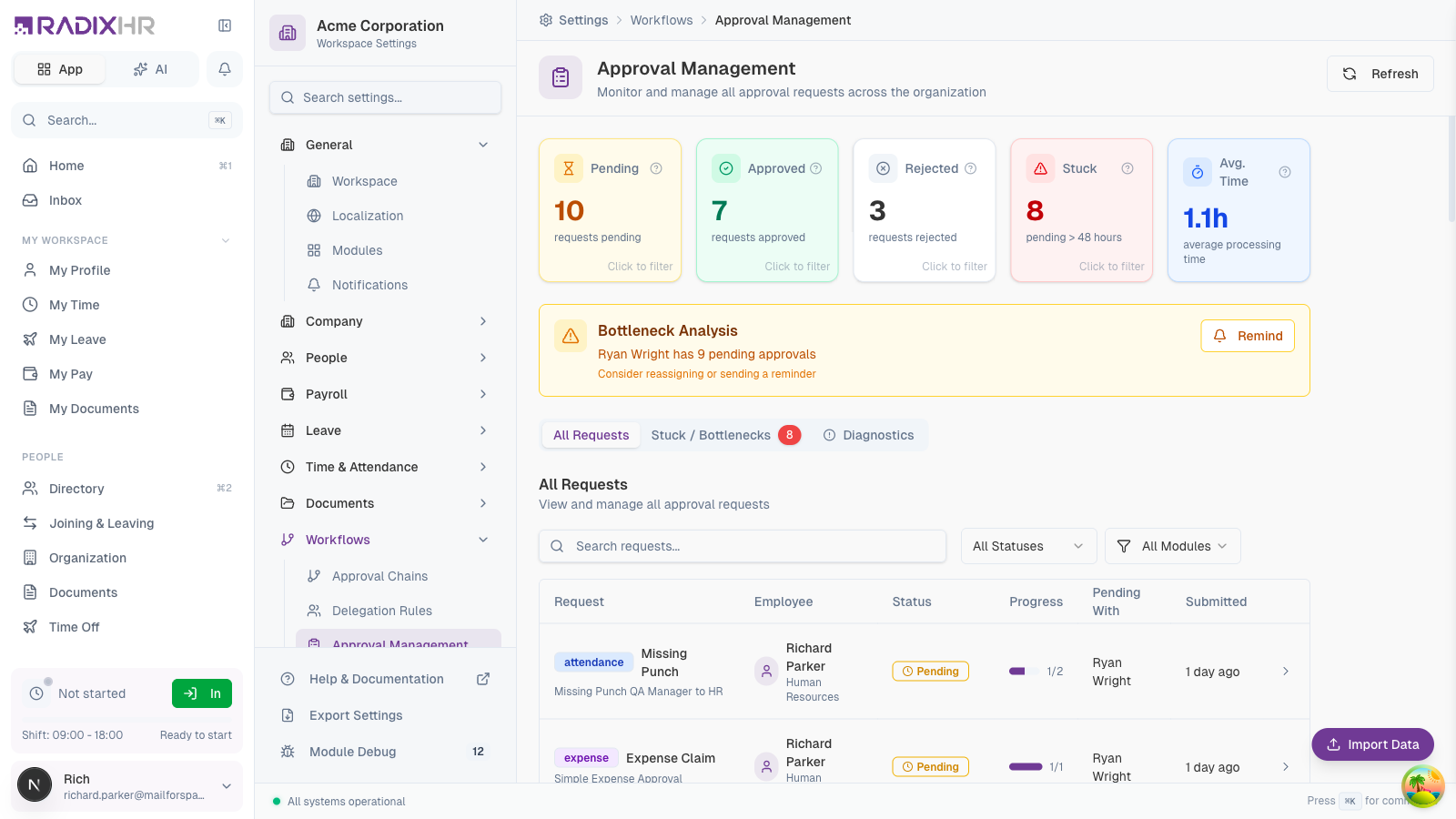
Task: Open Export Settings
Action: point(385,715)
